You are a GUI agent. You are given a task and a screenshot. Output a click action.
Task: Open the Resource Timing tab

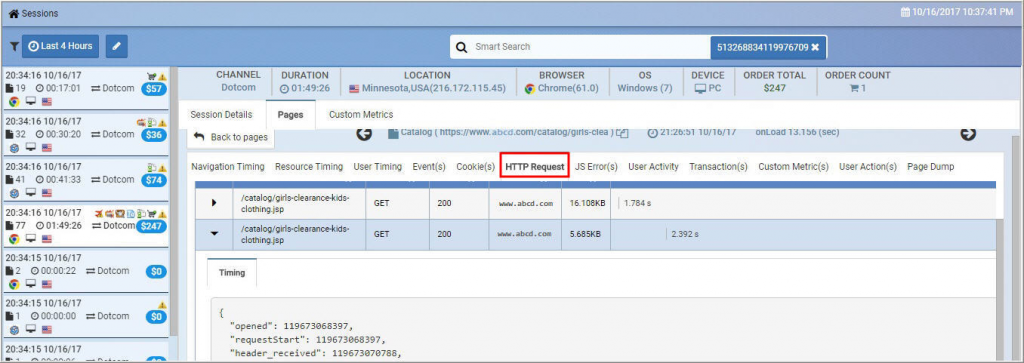coord(309,166)
